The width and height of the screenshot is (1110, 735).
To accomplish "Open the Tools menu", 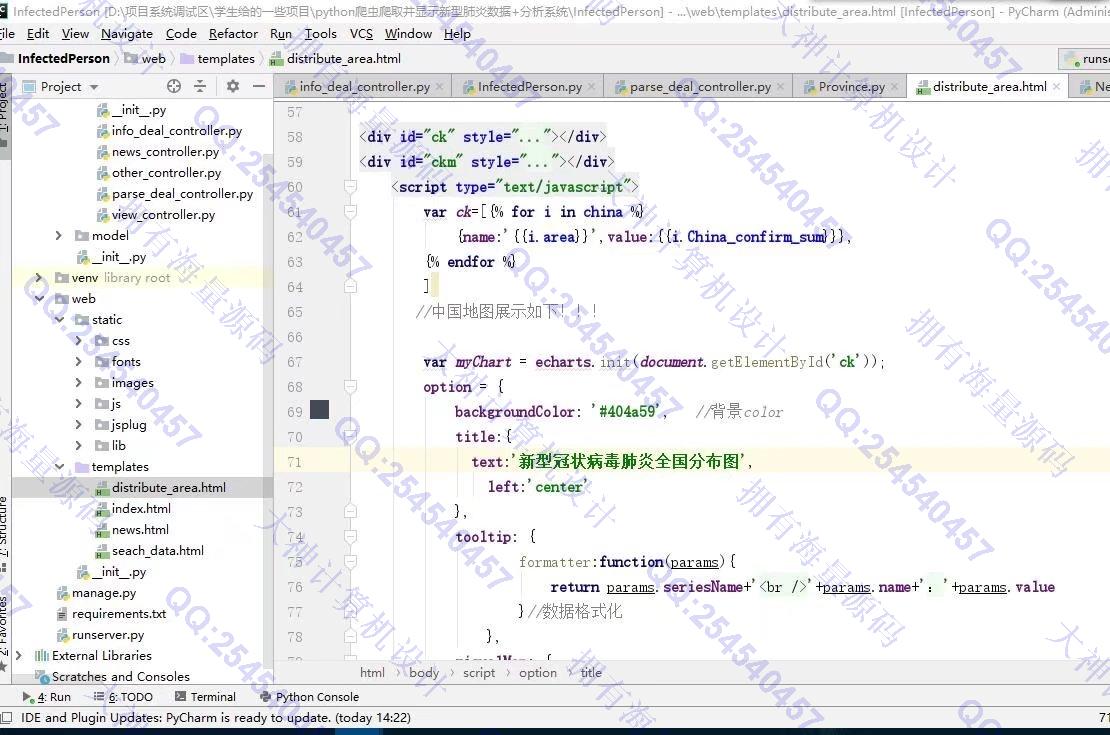I will tap(321, 33).
